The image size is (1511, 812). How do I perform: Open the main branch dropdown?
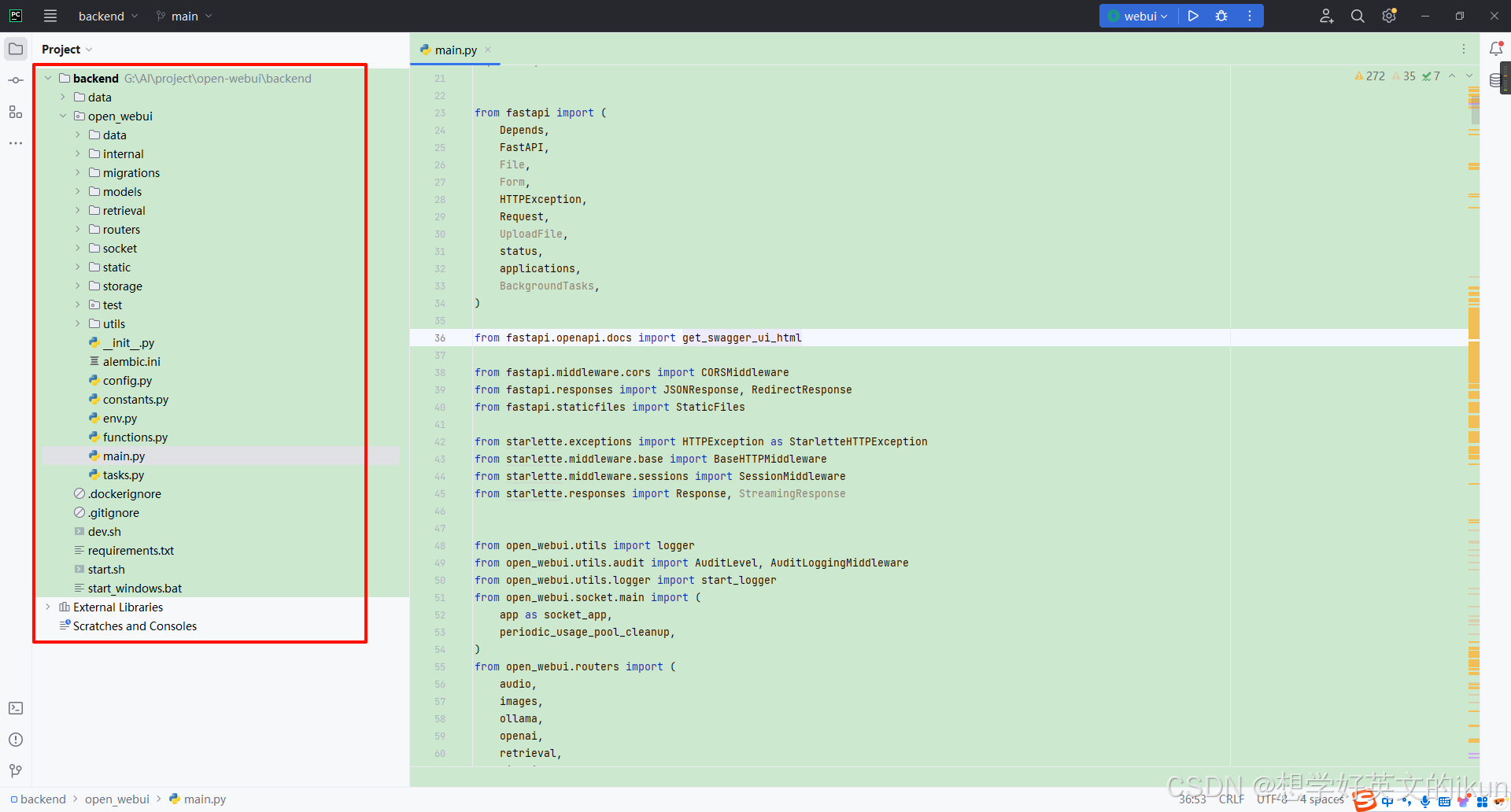click(184, 16)
